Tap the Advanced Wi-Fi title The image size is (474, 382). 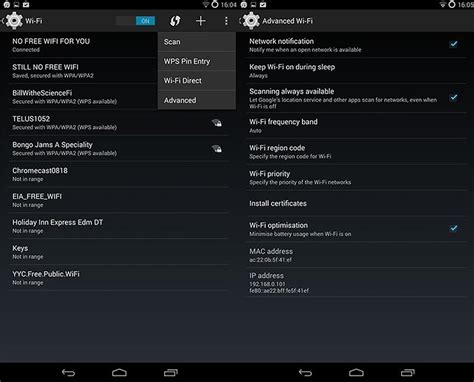[287, 21]
